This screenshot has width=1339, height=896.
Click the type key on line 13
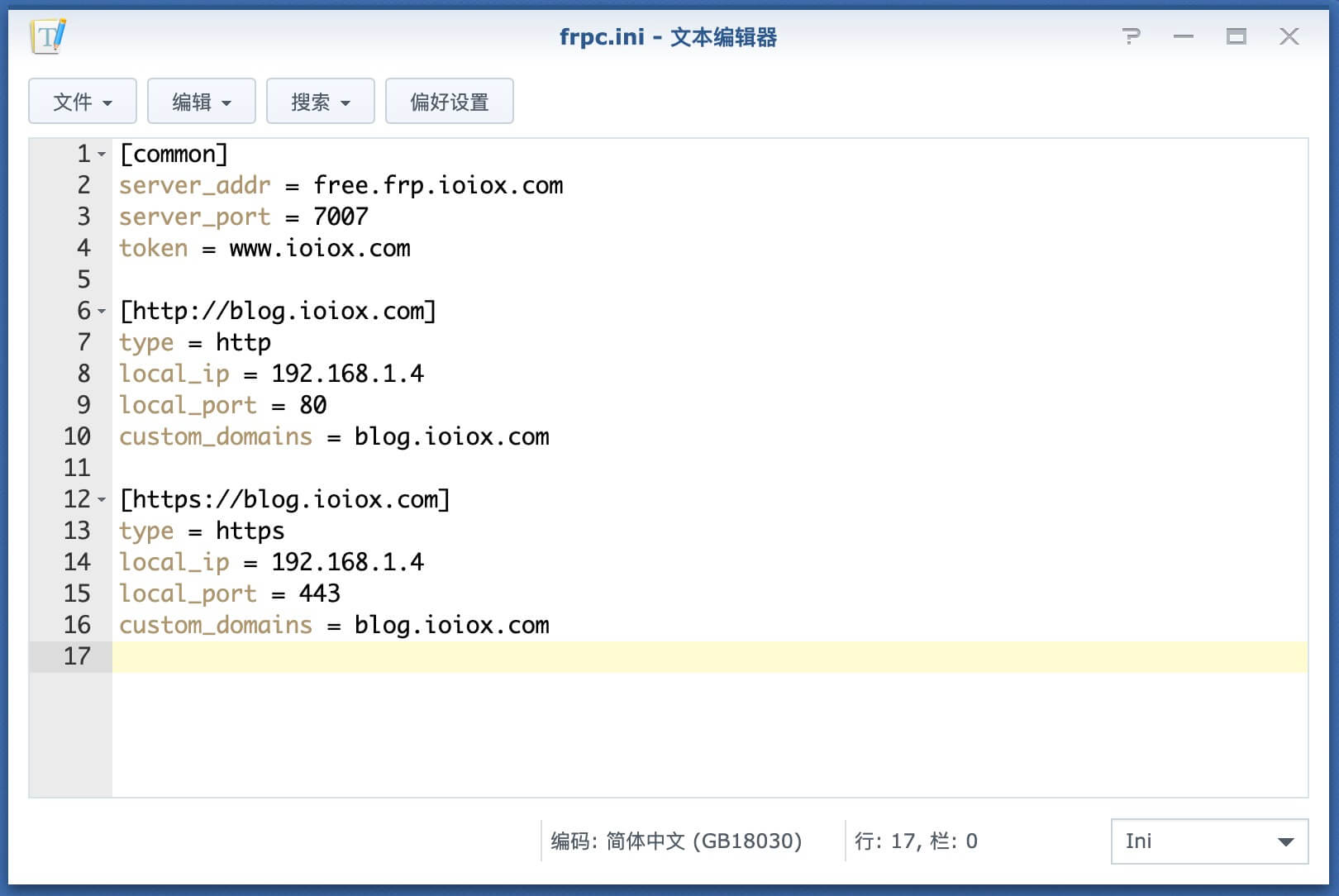146,531
